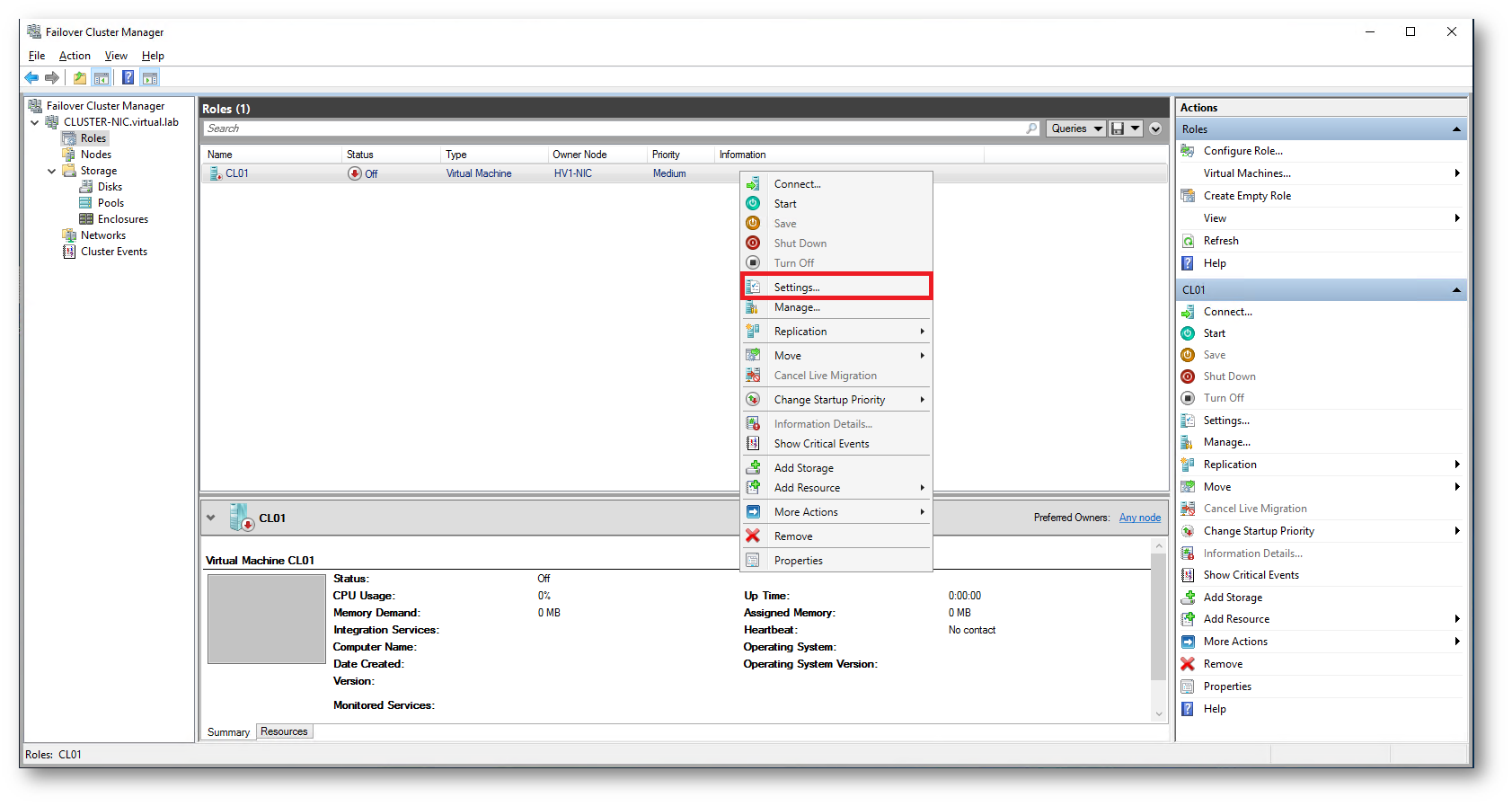Switch to the Resources tab
1512x806 pixels.
(284, 731)
